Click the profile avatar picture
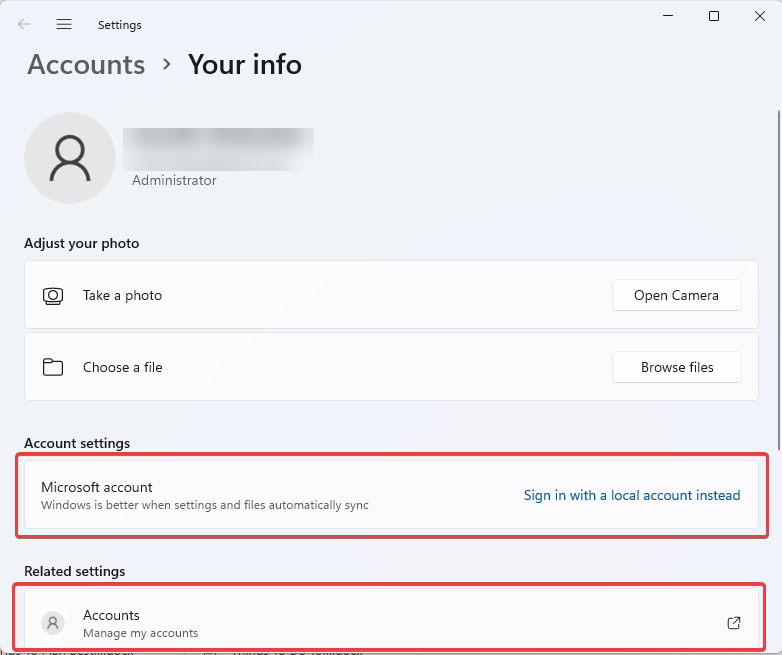Viewport: 782px width, 655px height. point(70,158)
